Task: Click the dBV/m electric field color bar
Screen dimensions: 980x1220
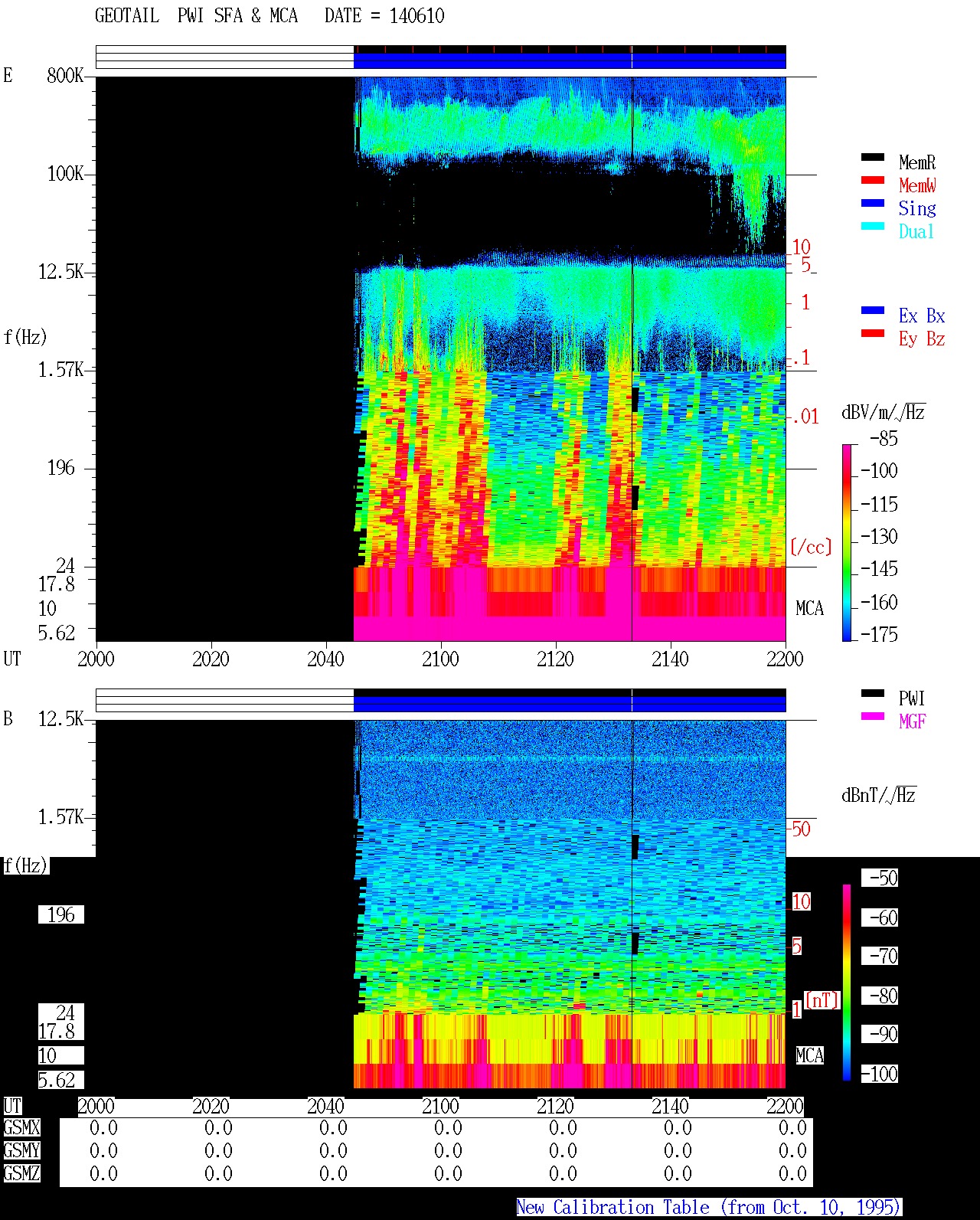Action: pyautogui.click(x=847, y=542)
